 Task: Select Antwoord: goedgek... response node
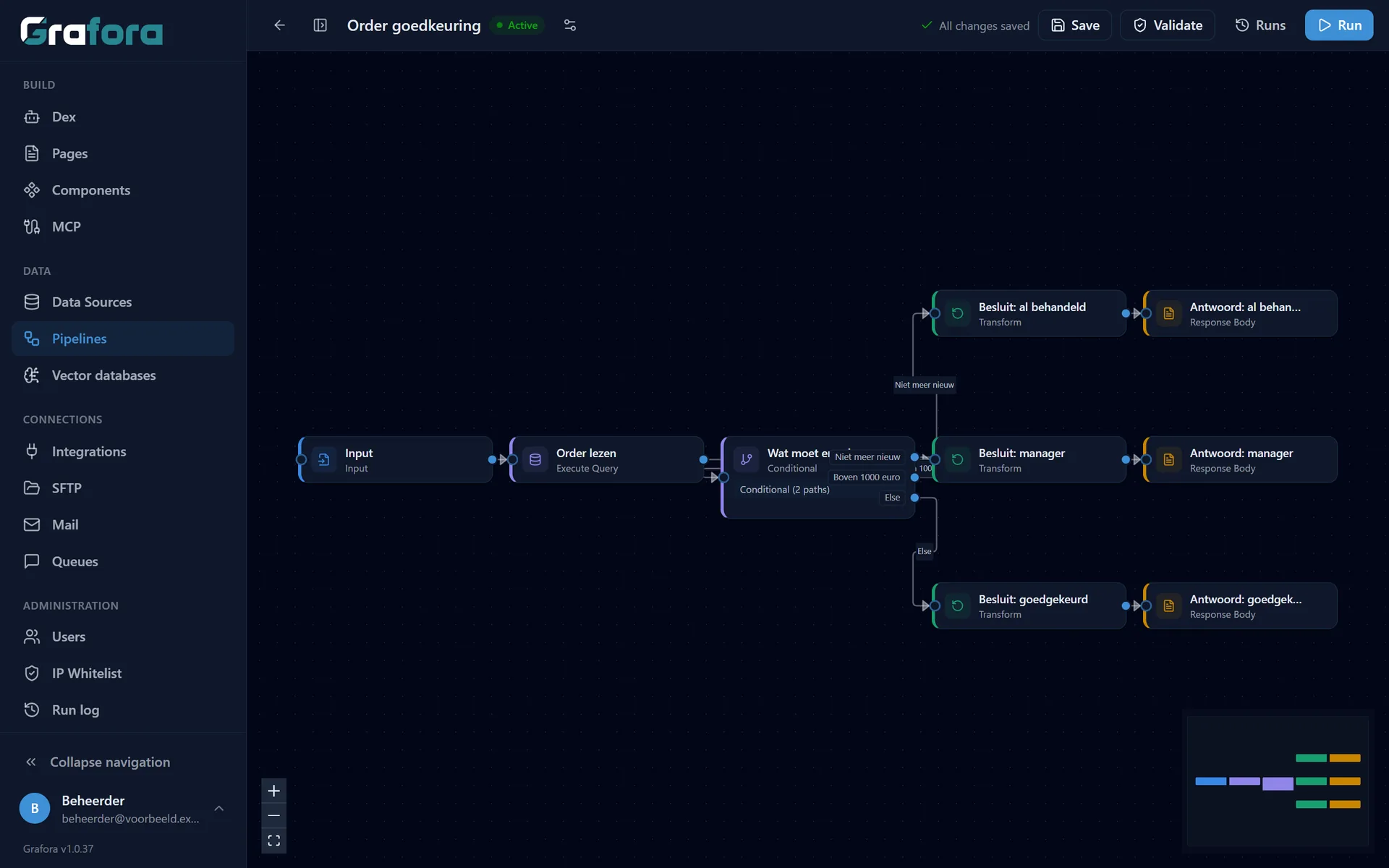(1241, 606)
